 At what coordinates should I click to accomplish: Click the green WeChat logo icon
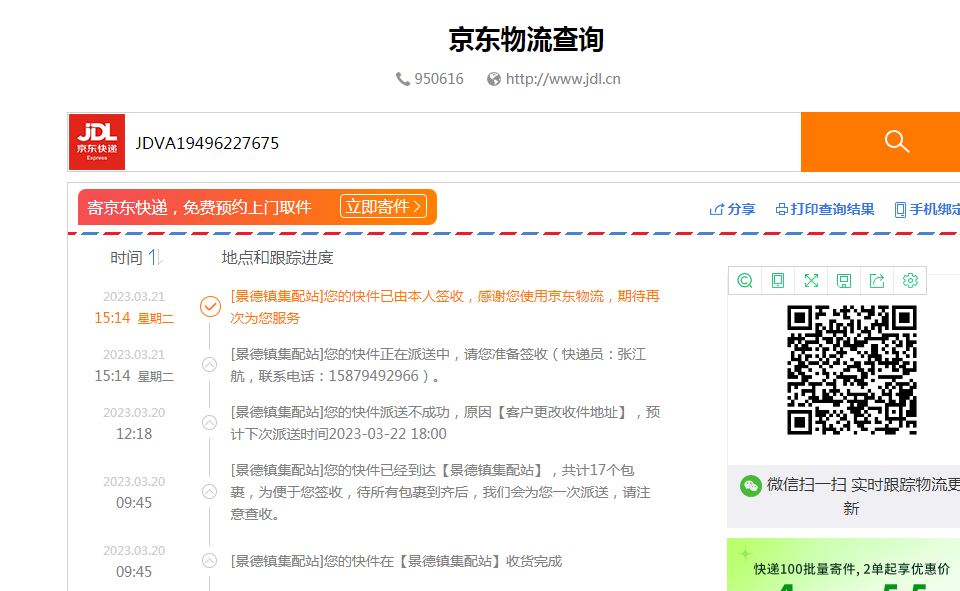click(x=751, y=486)
